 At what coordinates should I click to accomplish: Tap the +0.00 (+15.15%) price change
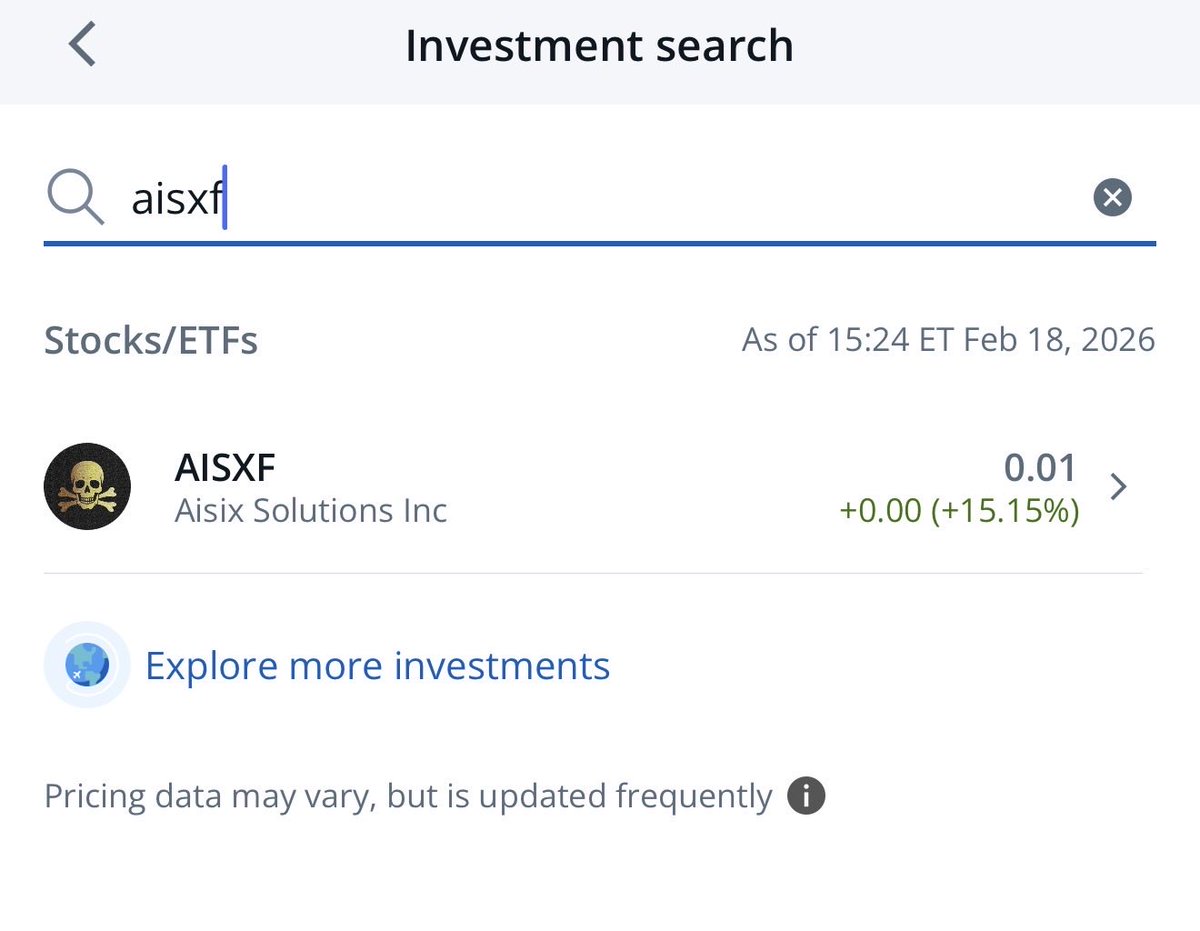click(x=959, y=511)
